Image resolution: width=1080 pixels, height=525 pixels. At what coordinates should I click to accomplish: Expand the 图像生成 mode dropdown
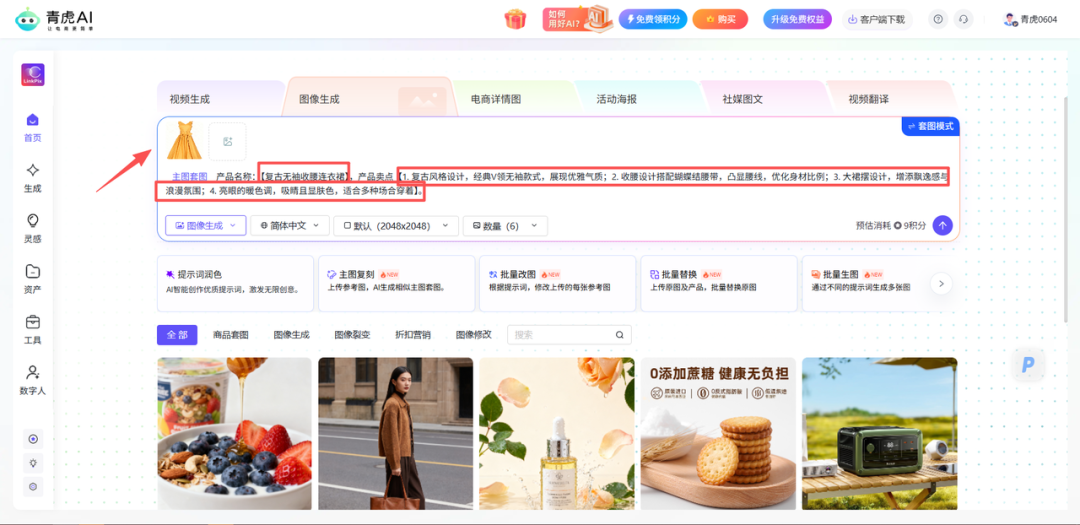tap(206, 225)
